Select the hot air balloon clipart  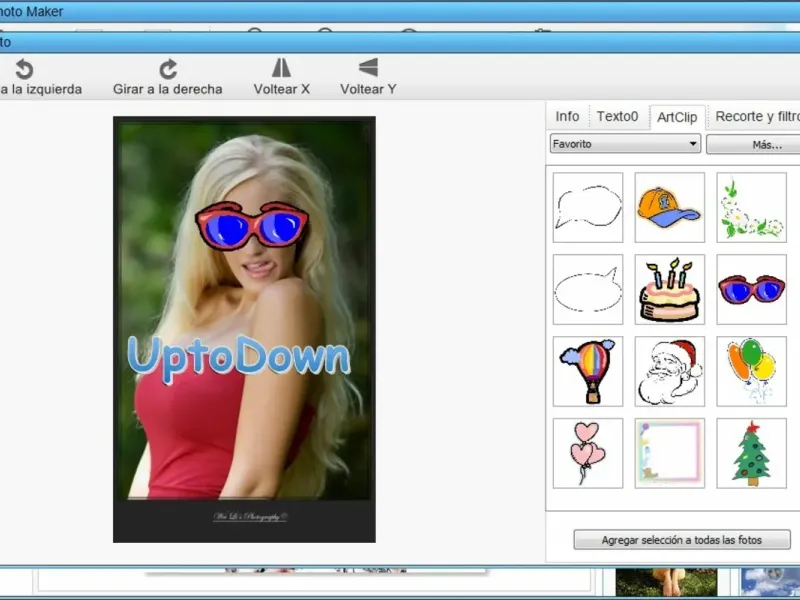(x=588, y=371)
